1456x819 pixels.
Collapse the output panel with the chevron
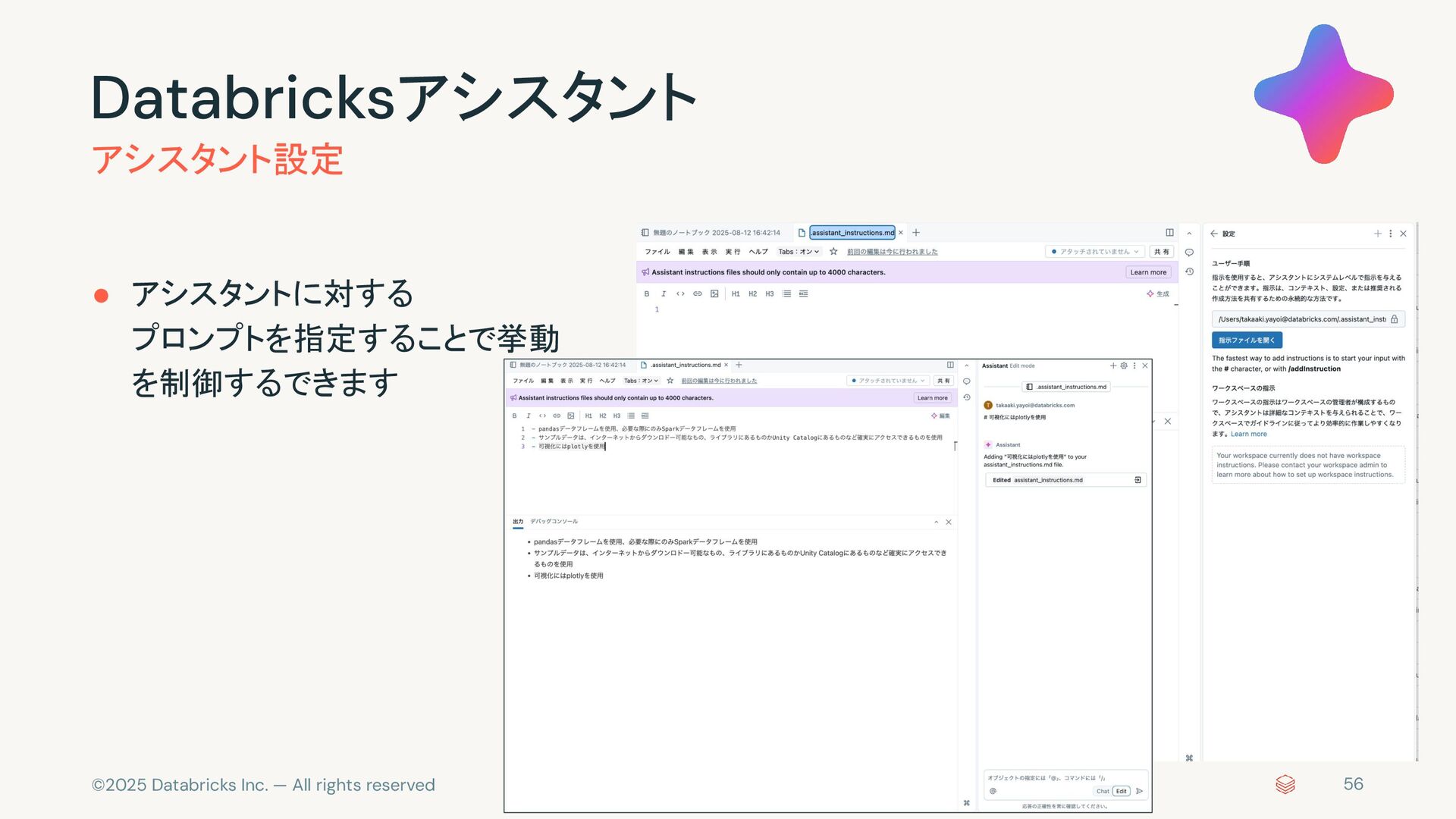coord(937,522)
